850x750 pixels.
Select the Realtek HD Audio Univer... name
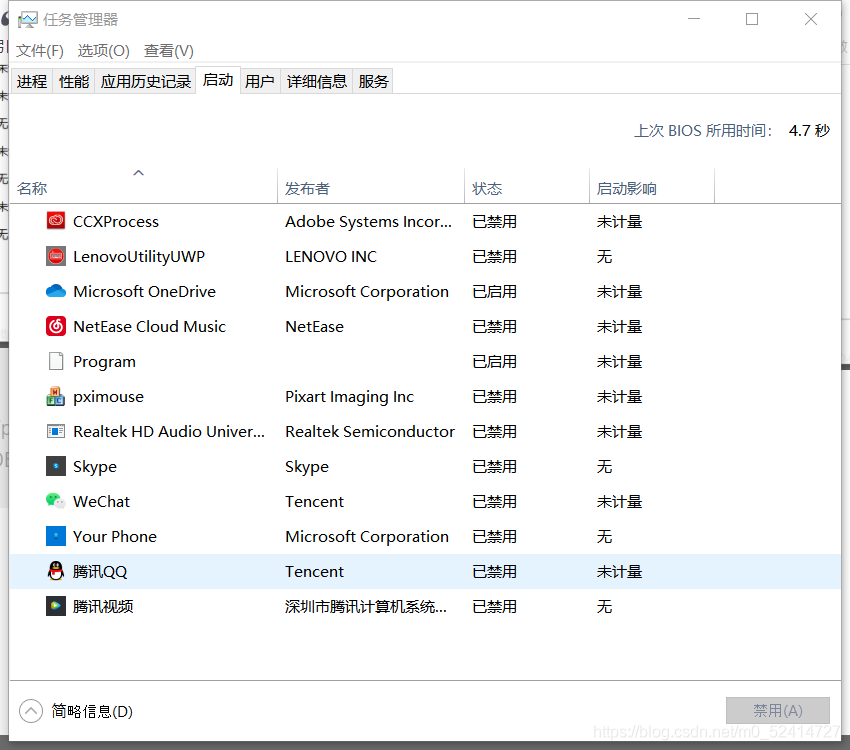click(169, 431)
